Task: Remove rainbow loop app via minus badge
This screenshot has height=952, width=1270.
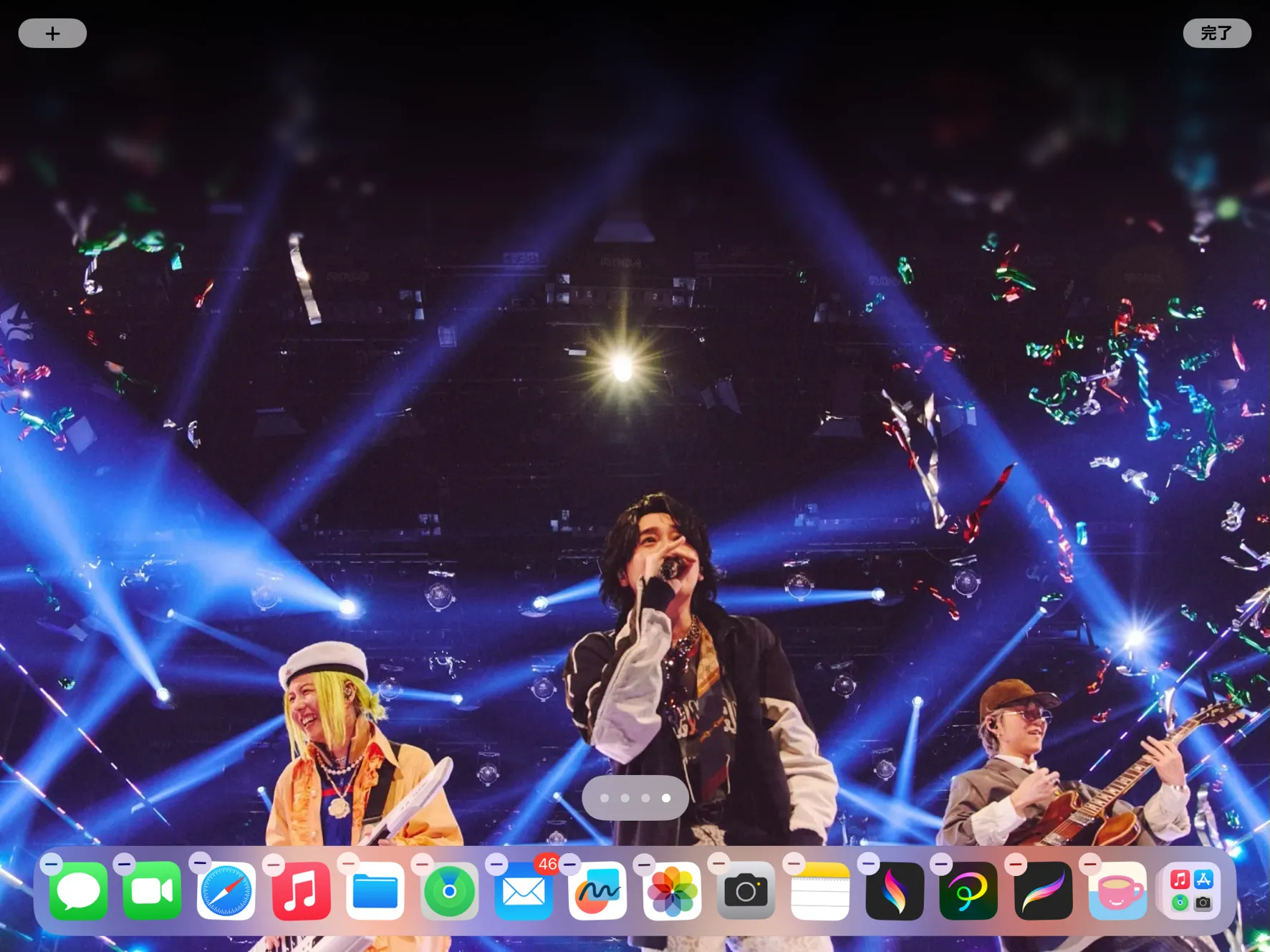Action: tap(941, 864)
